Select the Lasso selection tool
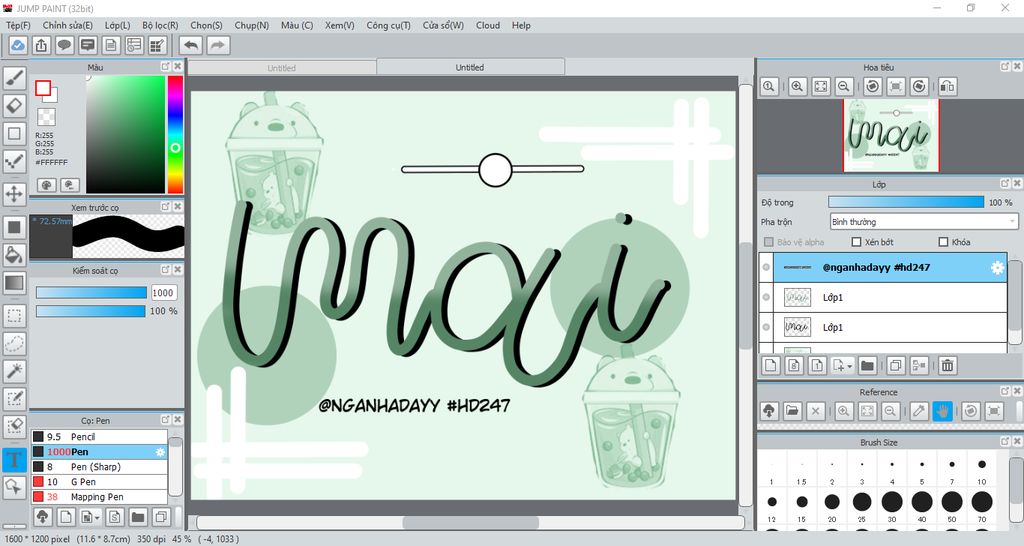Screen dimensions: 1024x546 coord(14,344)
